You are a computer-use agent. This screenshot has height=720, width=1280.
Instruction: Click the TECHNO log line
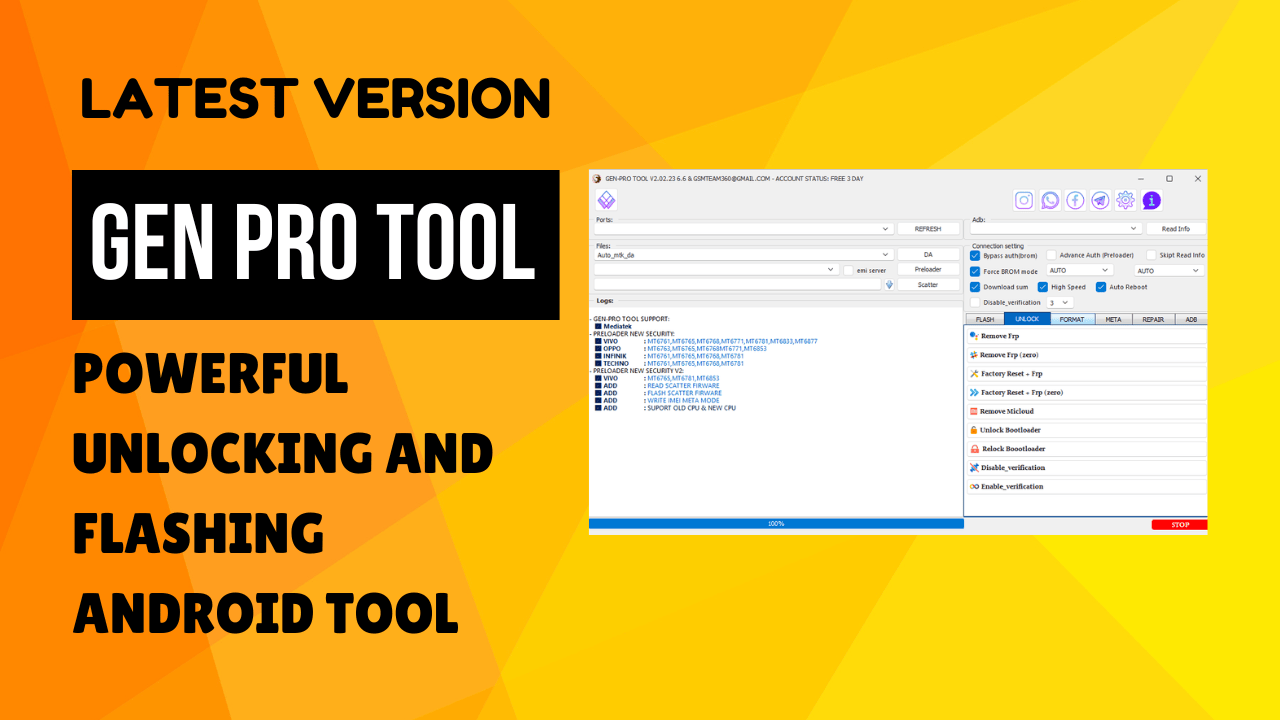click(669, 363)
